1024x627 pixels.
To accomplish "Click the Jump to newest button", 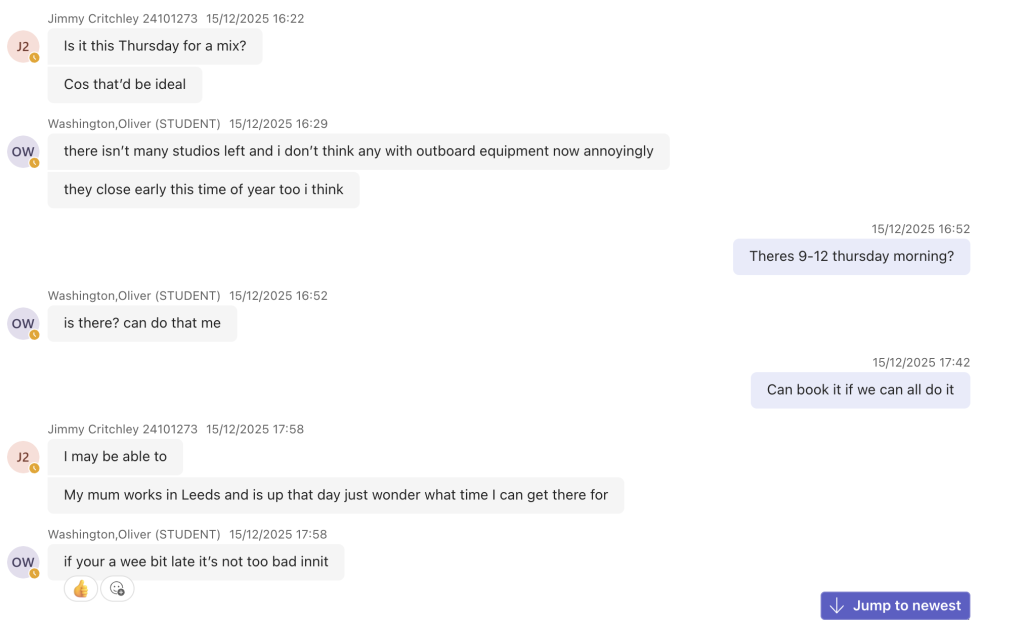I will (895, 606).
